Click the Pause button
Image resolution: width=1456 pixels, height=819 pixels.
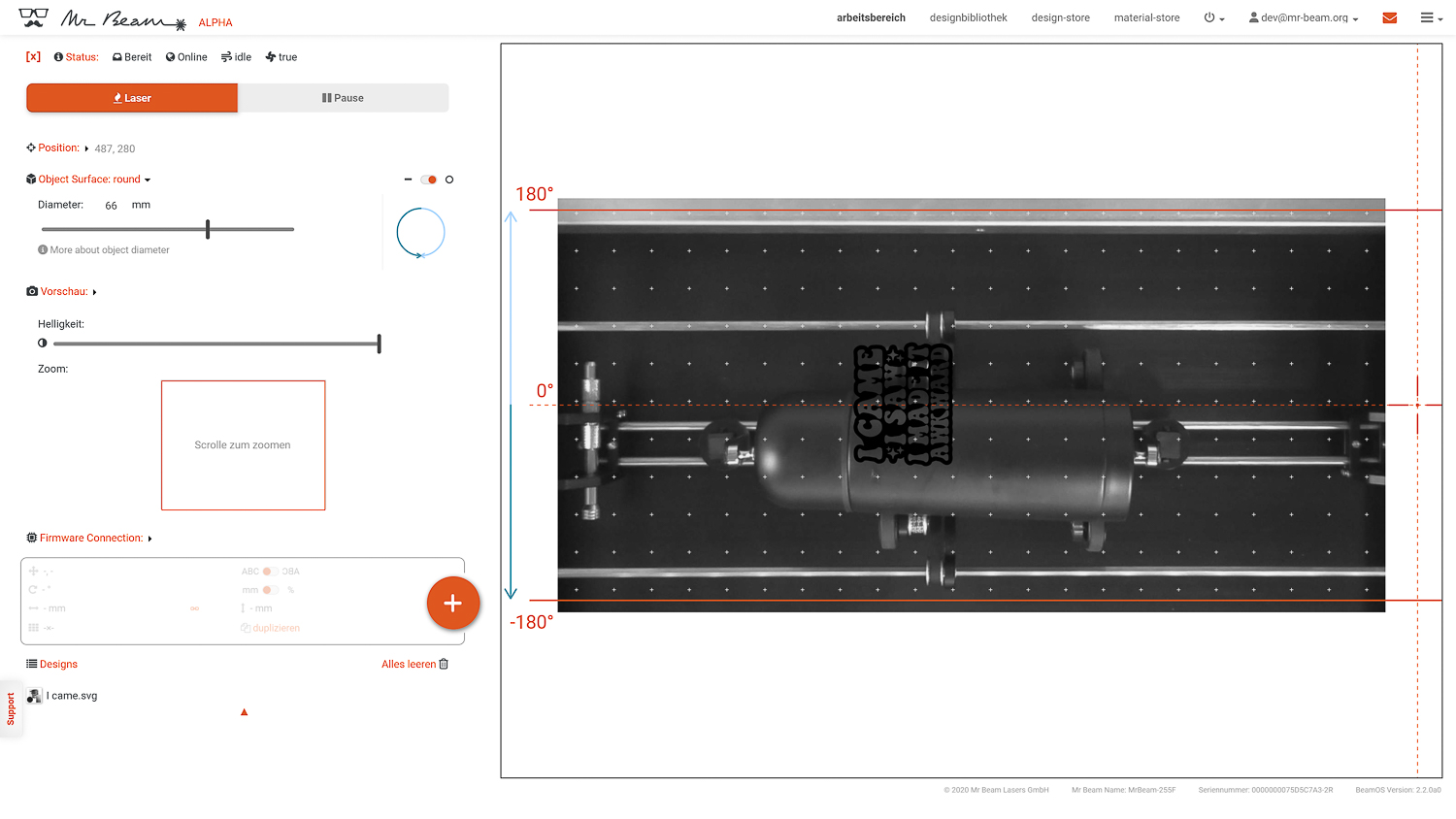pos(343,98)
